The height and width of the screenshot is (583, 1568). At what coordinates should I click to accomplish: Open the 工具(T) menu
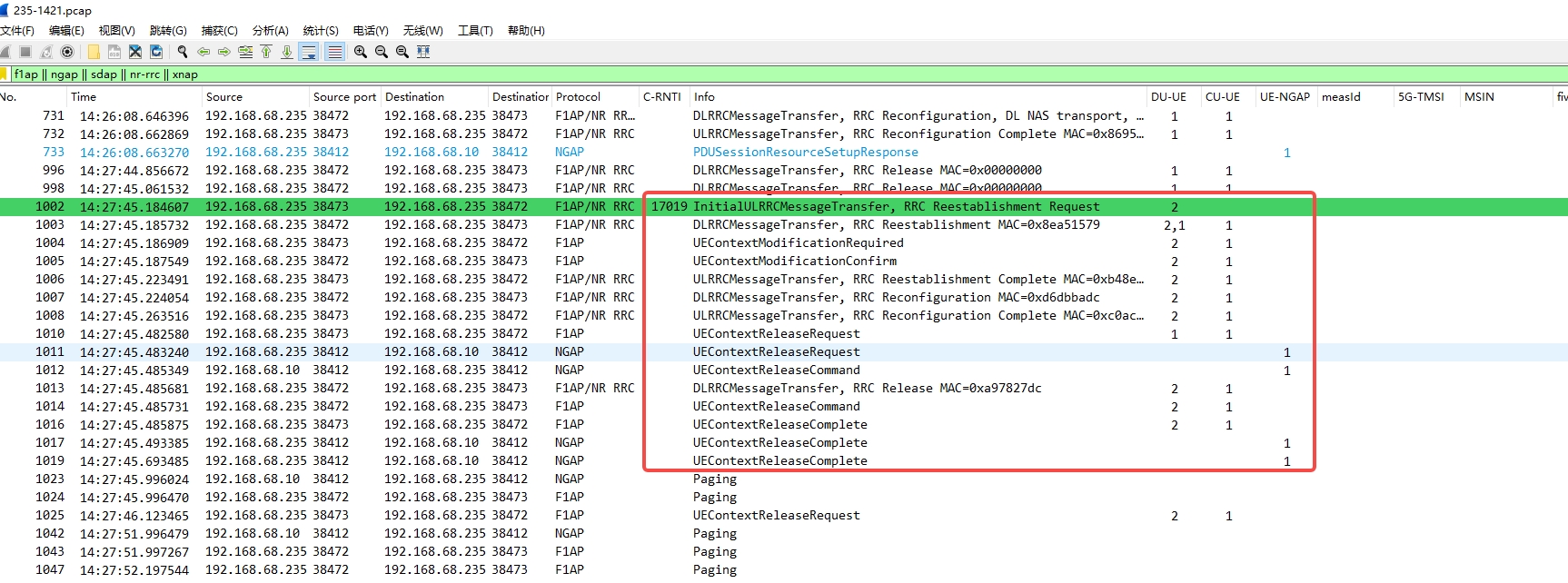475,30
